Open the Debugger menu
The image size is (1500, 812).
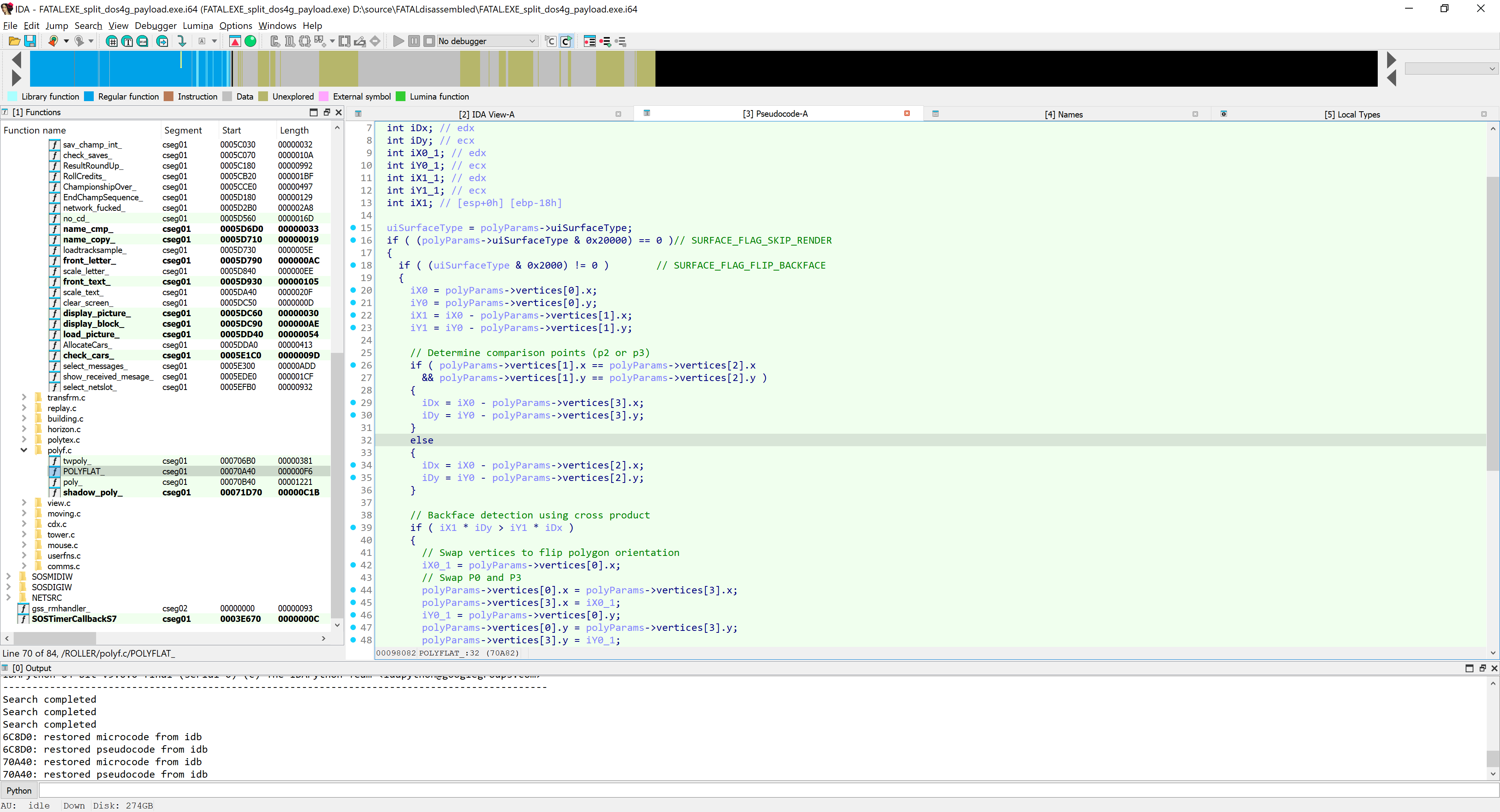click(155, 26)
